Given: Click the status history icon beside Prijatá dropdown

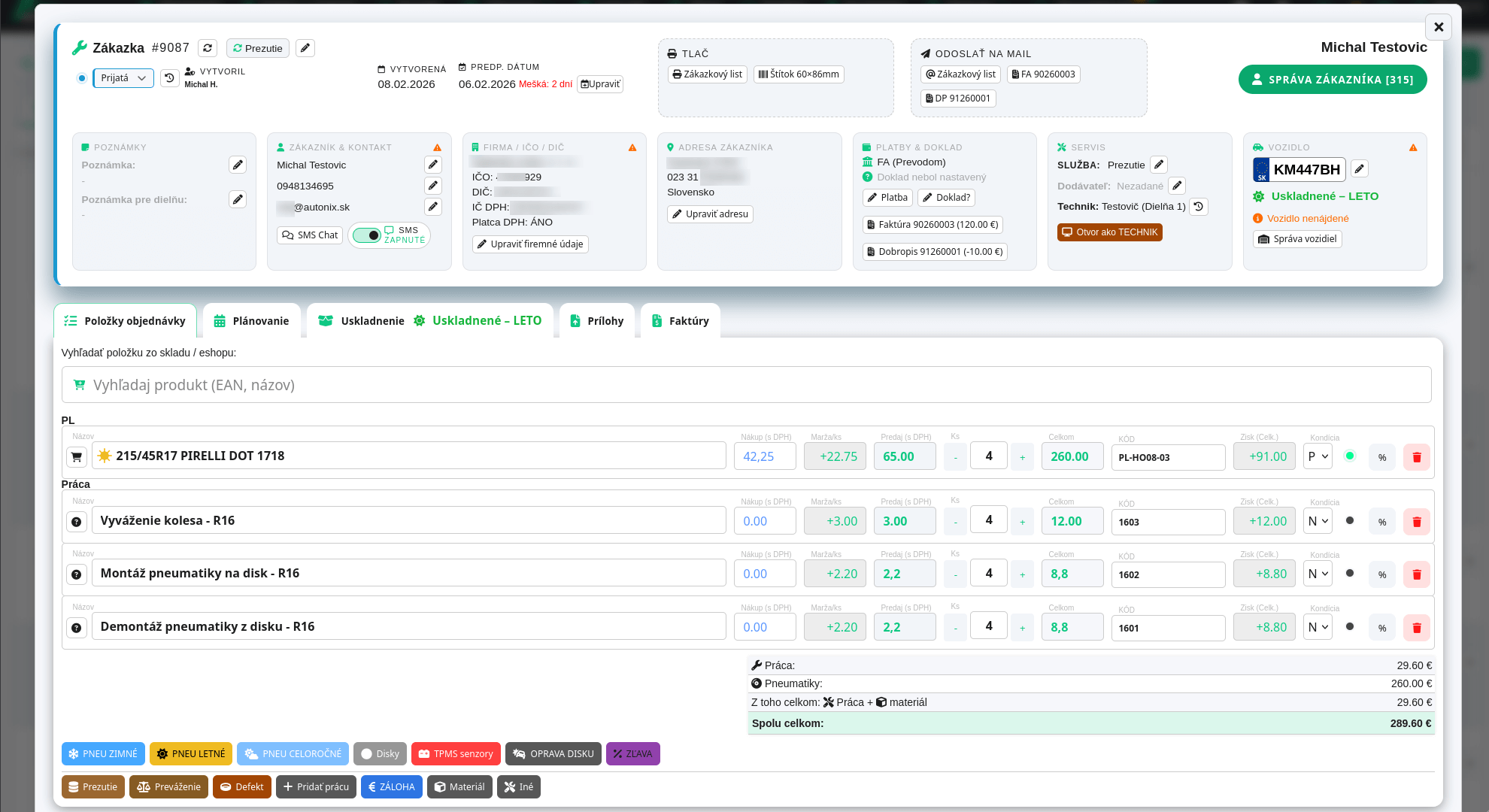Looking at the screenshot, I should coord(170,78).
